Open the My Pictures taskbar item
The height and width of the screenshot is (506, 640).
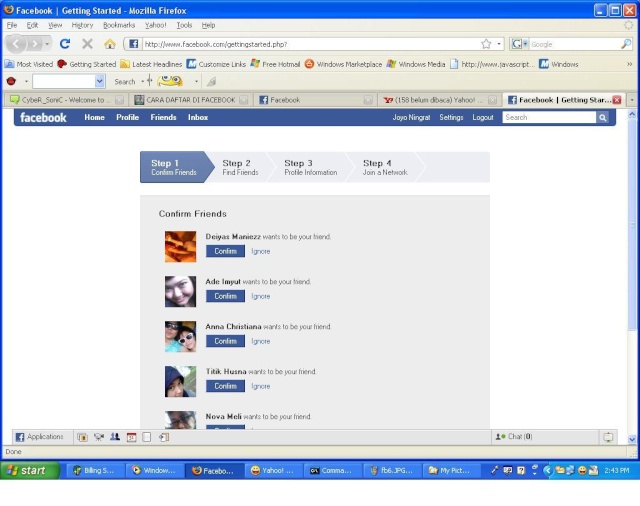[x=452, y=470]
